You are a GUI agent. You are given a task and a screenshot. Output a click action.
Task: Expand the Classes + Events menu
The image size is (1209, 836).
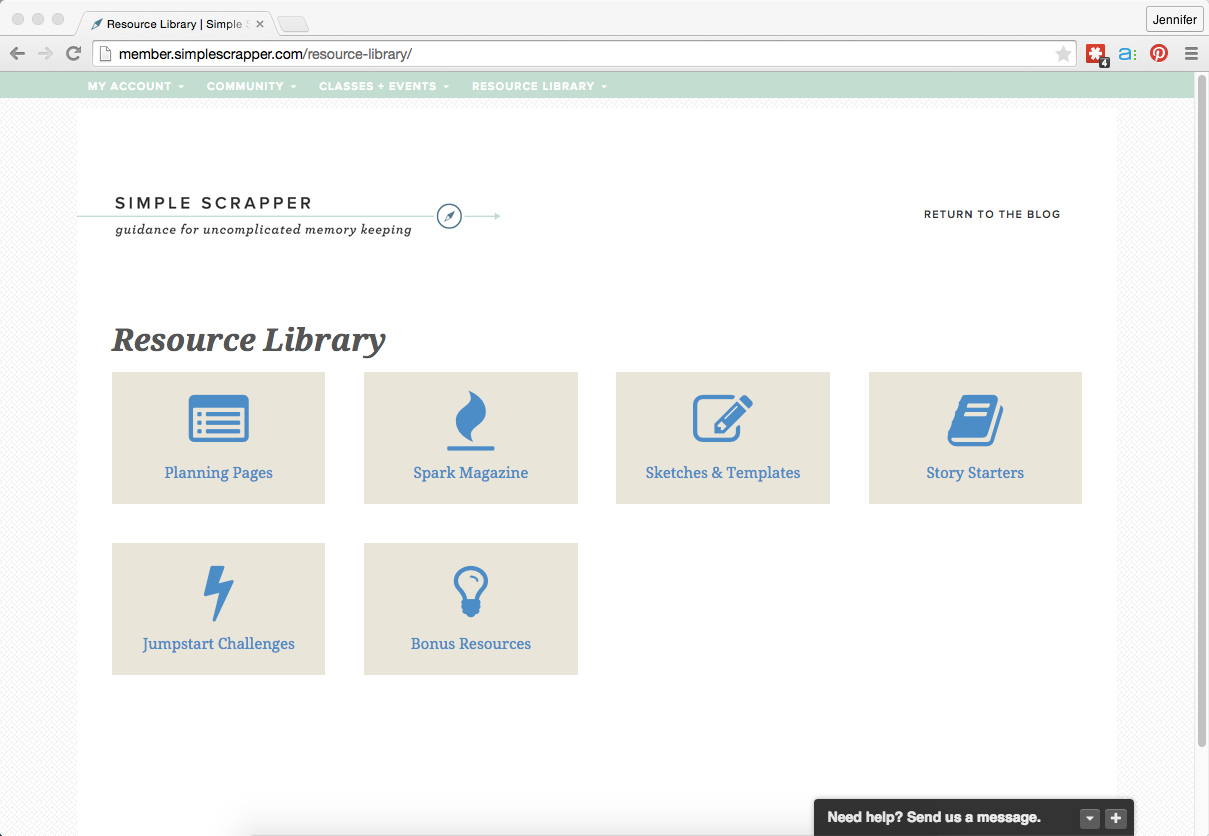point(383,86)
